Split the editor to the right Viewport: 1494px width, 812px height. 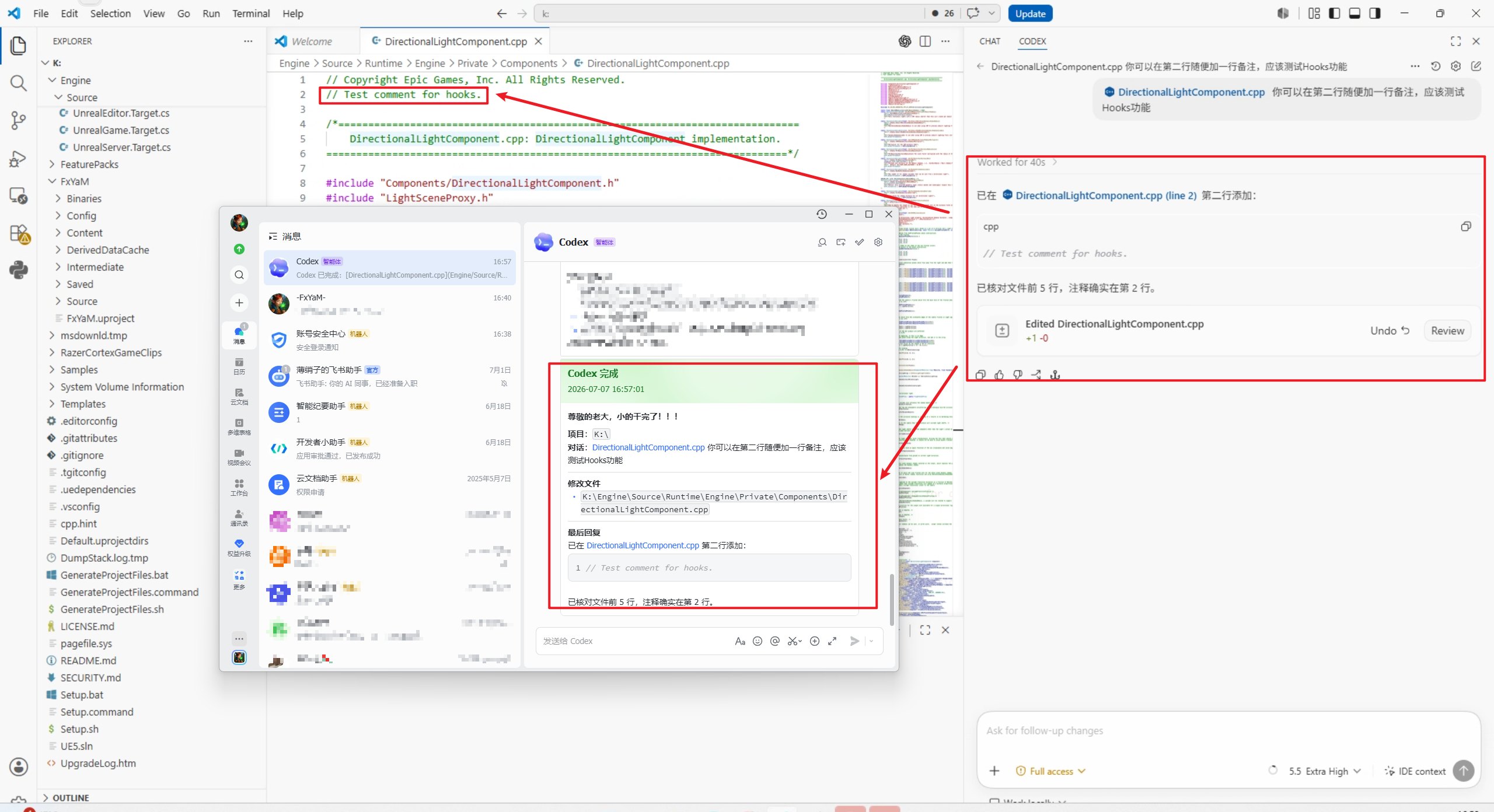925,41
